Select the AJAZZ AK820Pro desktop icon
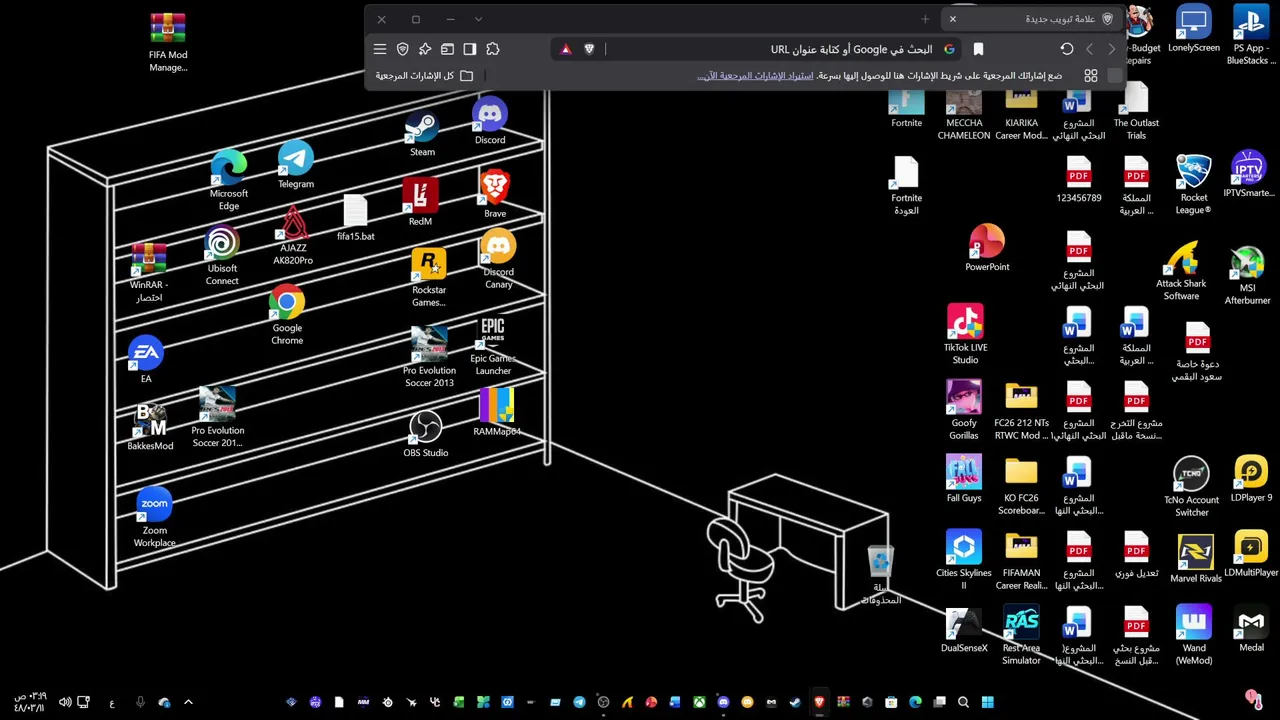The height and width of the screenshot is (720, 1280). tap(293, 236)
